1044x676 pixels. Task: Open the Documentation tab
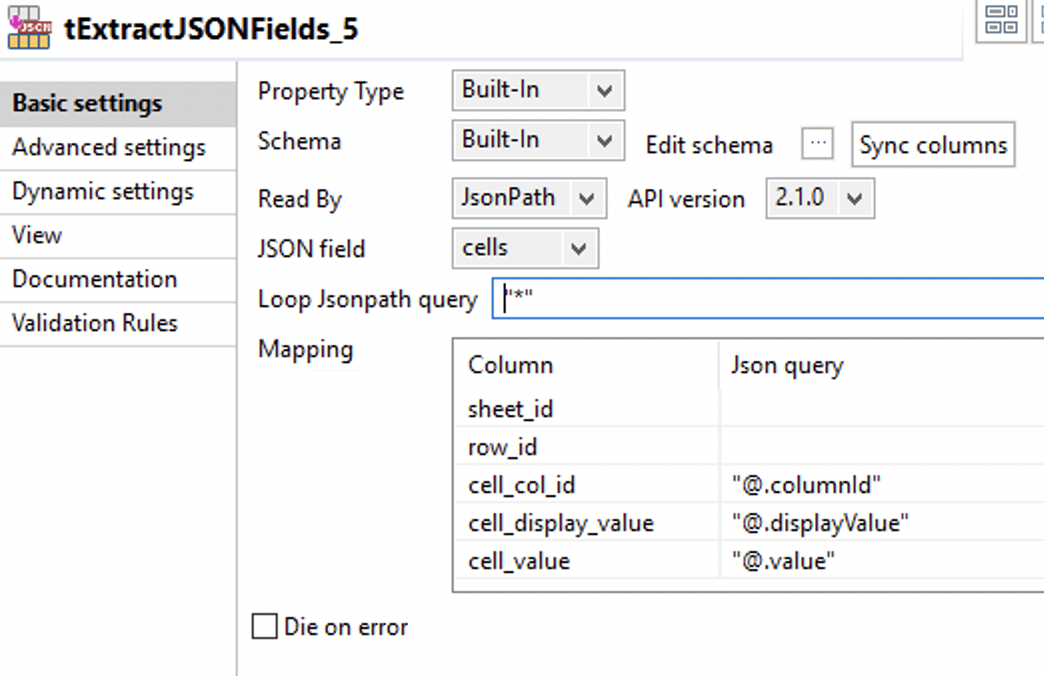[94, 280]
